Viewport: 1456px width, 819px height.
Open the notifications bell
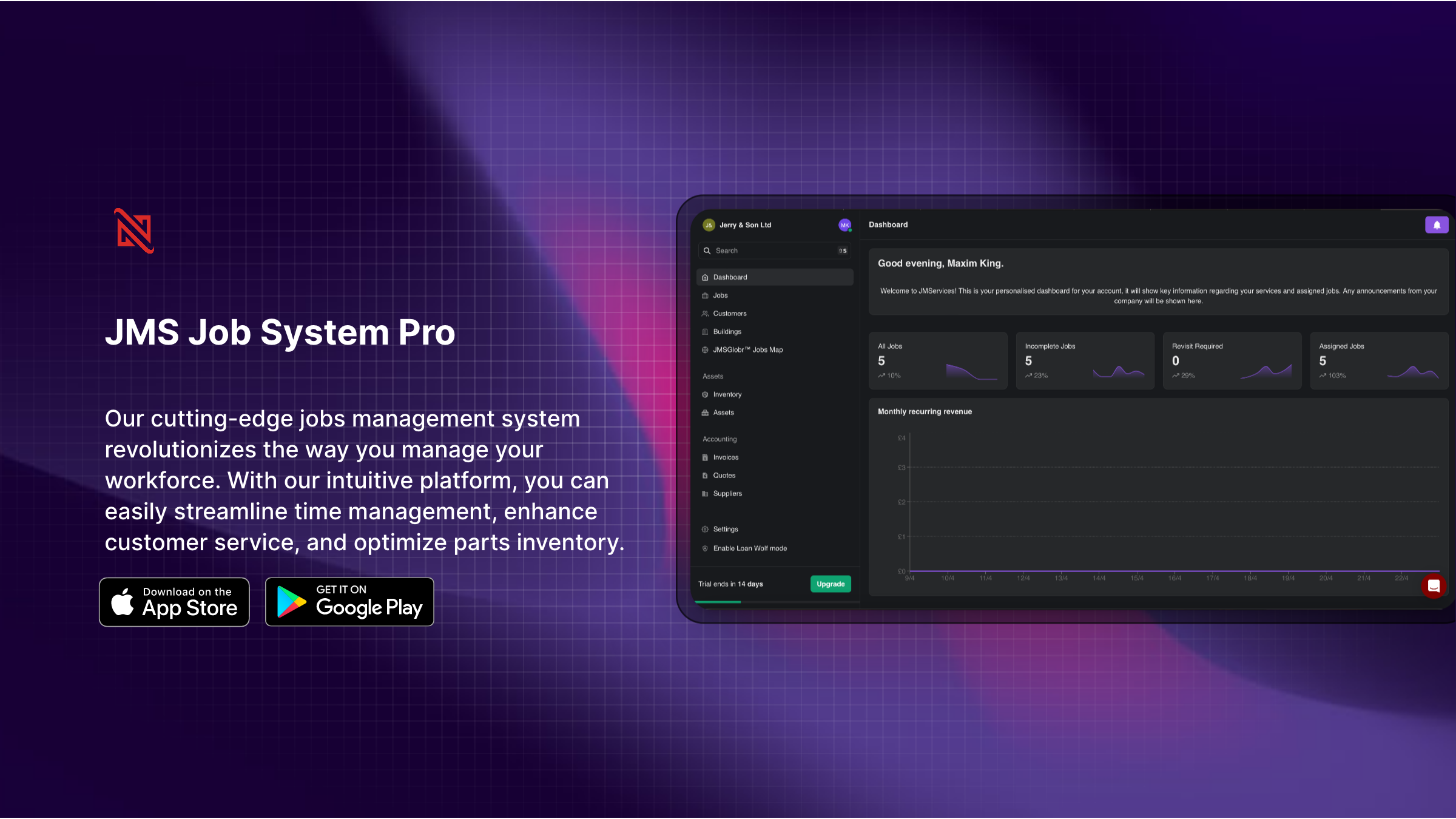click(1436, 224)
